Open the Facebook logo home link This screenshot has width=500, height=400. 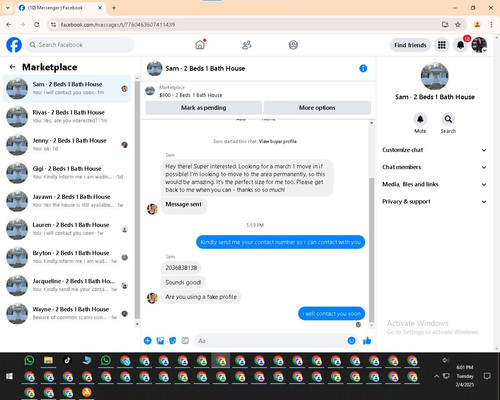[x=14, y=45]
